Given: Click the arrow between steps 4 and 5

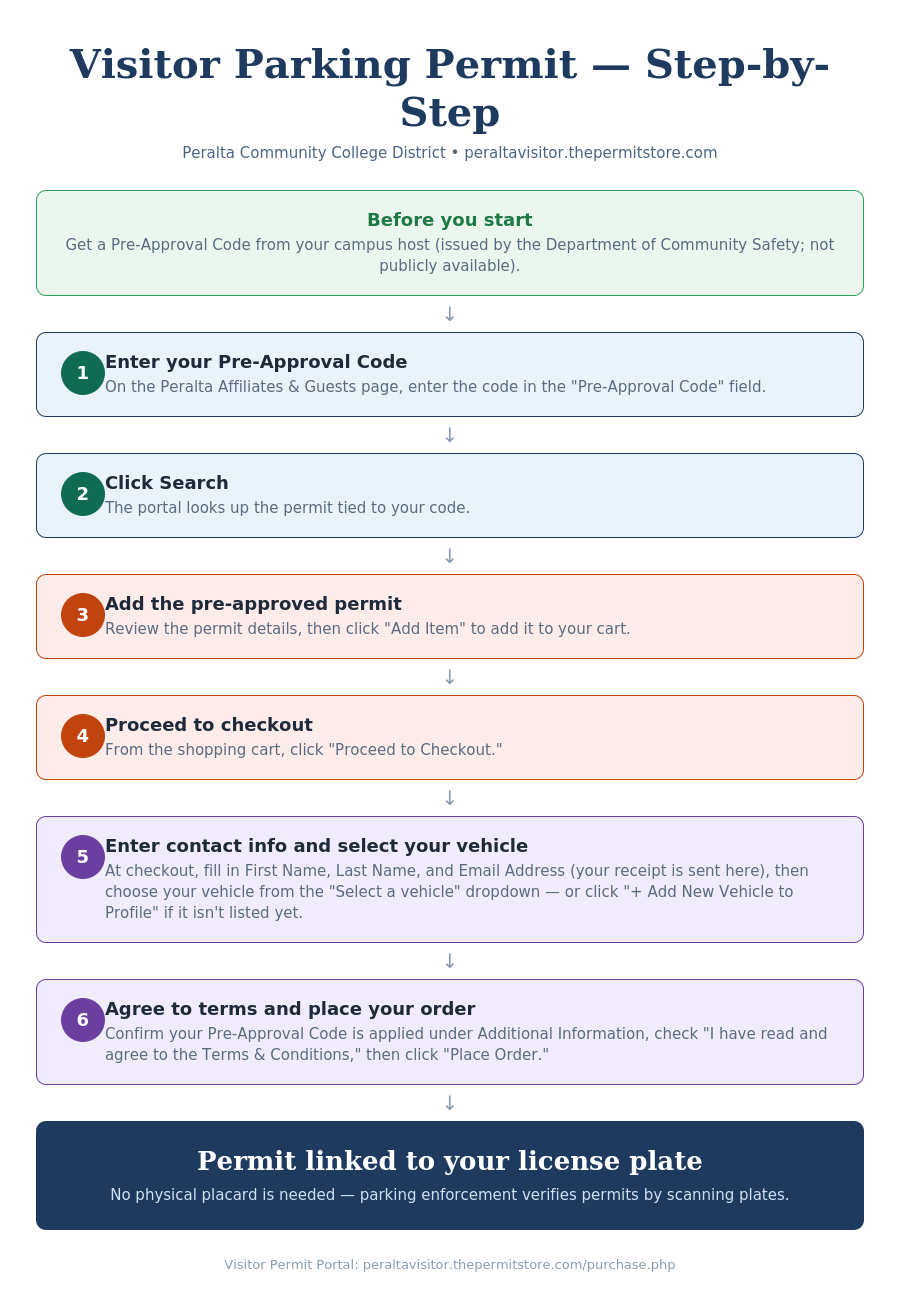Looking at the screenshot, I should coord(450,798).
